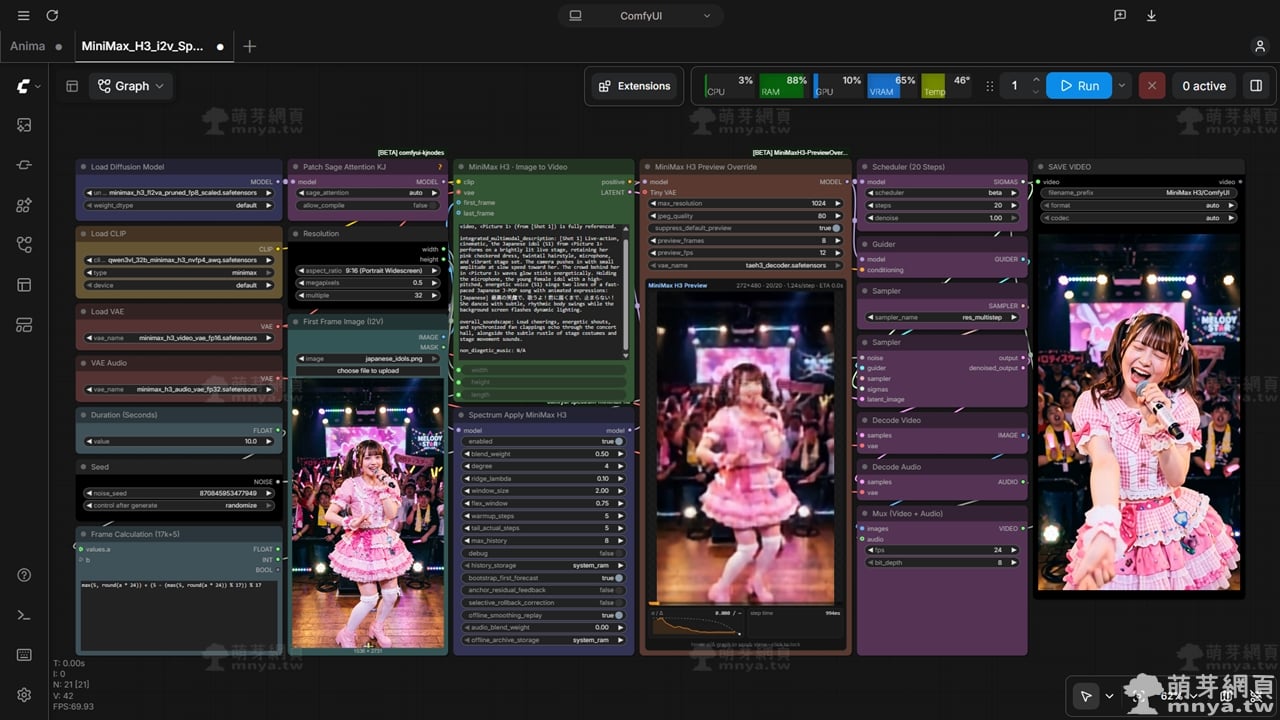Decrement the Duration value arrow
Viewport: 1280px width, 720px height.
[x=89, y=441]
